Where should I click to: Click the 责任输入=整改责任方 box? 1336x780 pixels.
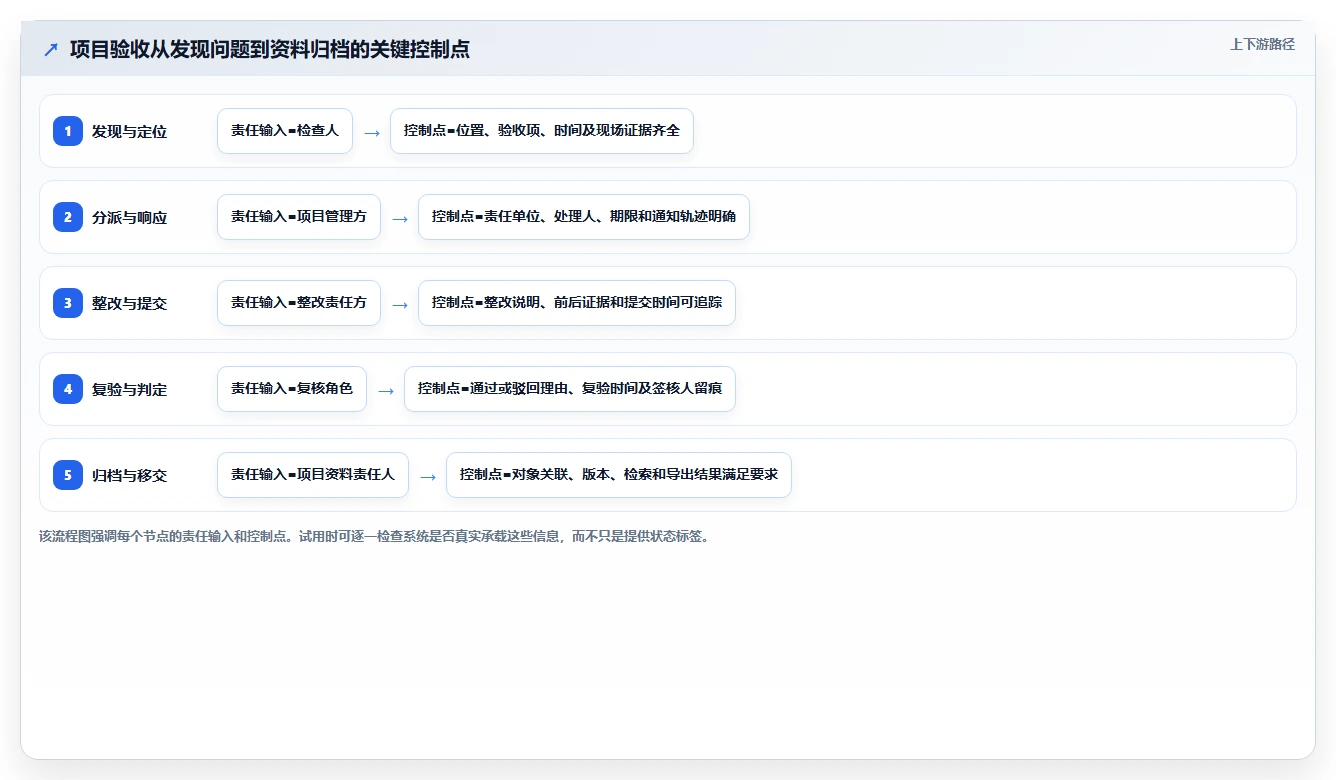click(299, 303)
